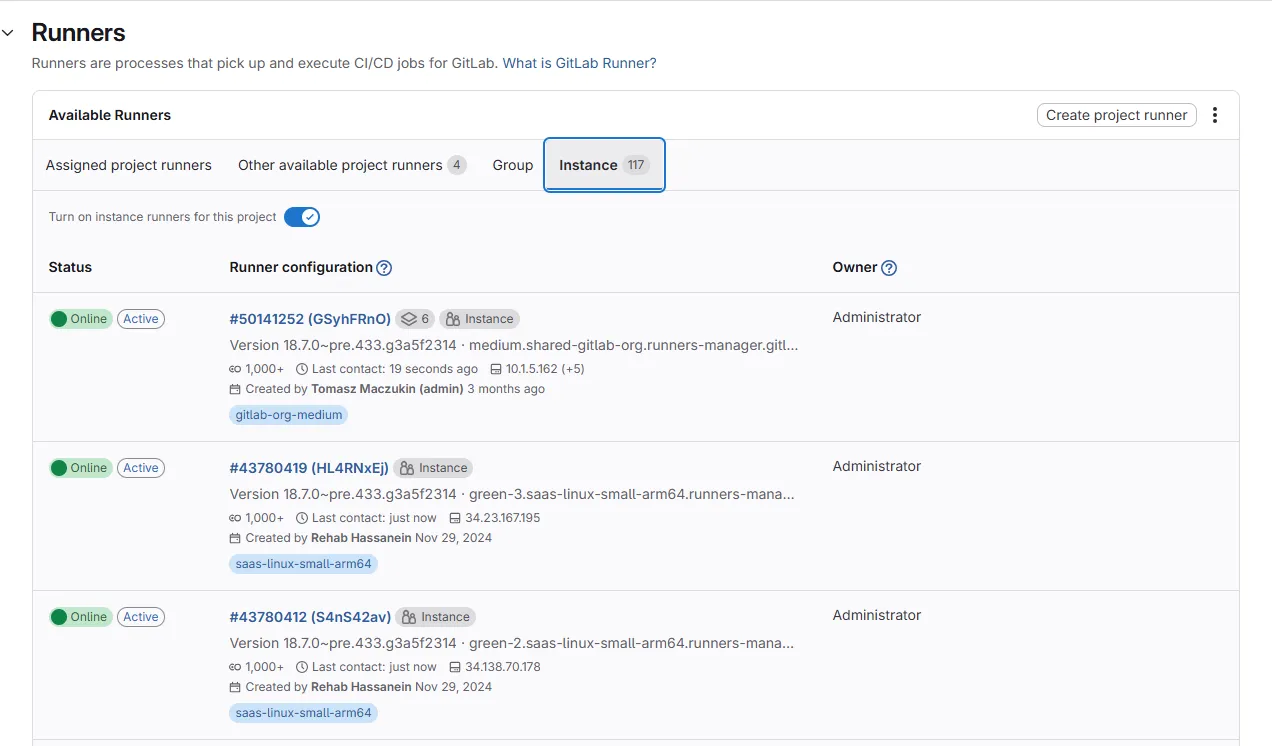The image size is (1279, 746).
Task: Click the Runner configuration help icon
Action: coord(385,267)
